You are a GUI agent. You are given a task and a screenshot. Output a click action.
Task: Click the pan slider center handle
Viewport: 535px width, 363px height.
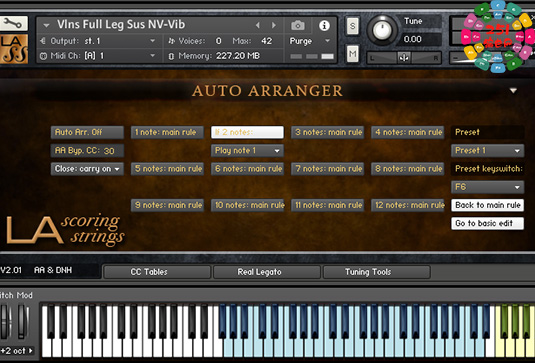pyautogui.click(x=404, y=58)
